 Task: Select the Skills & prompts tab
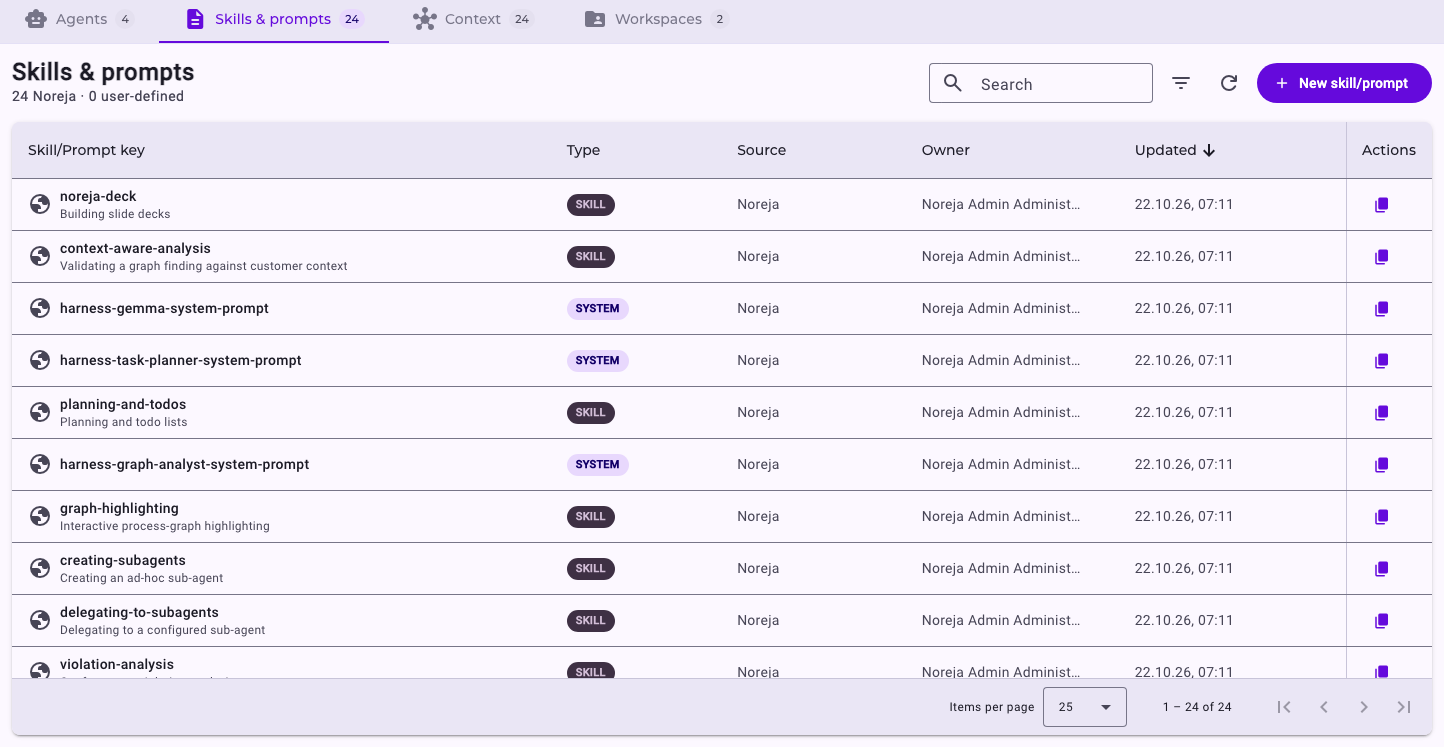coord(274,20)
